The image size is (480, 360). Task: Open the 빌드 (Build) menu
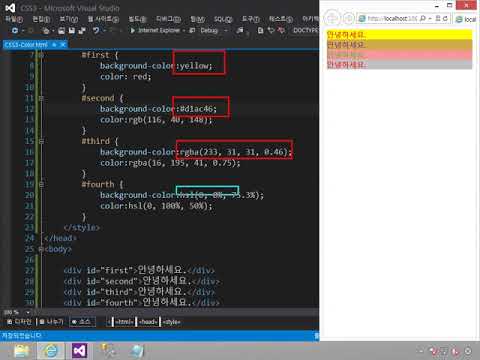coord(137,19)
